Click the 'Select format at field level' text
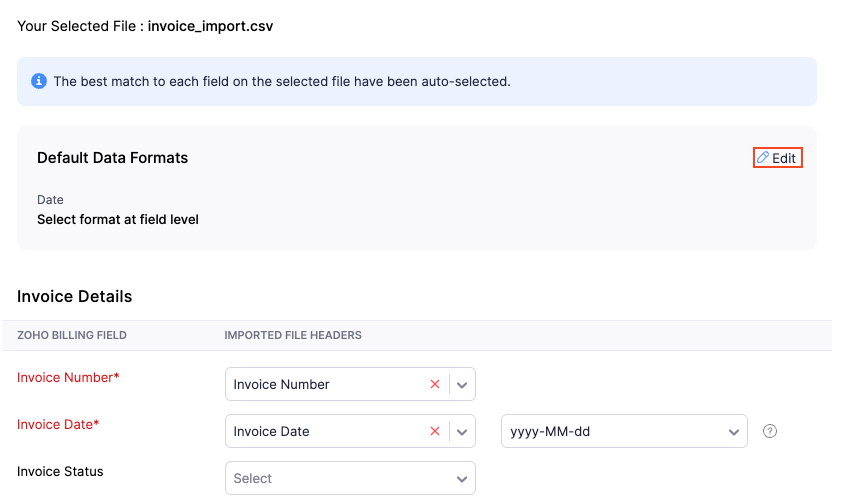Screen dimensions: 841x504 point(117,219)
